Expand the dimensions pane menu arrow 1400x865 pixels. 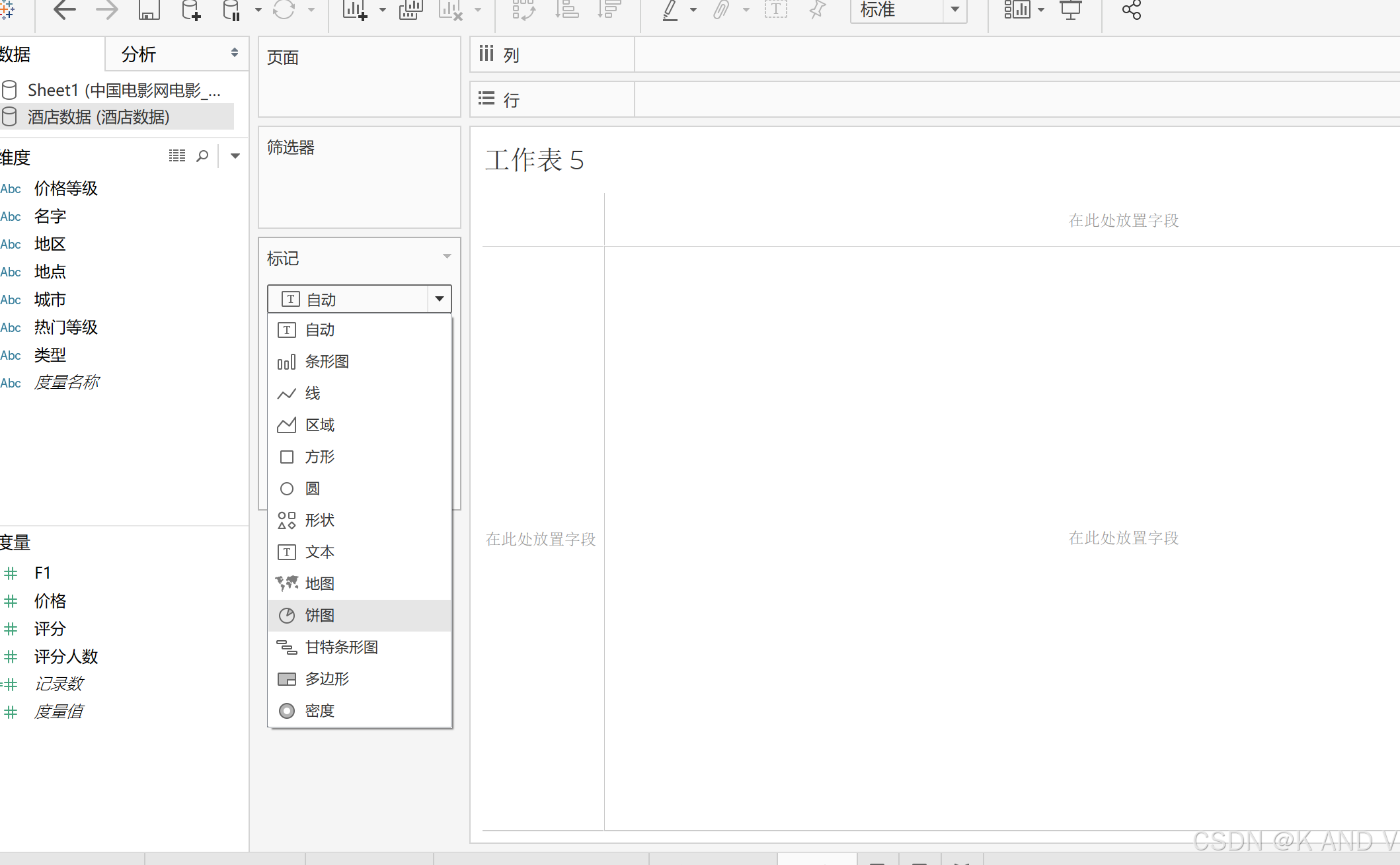coord(235,156)
